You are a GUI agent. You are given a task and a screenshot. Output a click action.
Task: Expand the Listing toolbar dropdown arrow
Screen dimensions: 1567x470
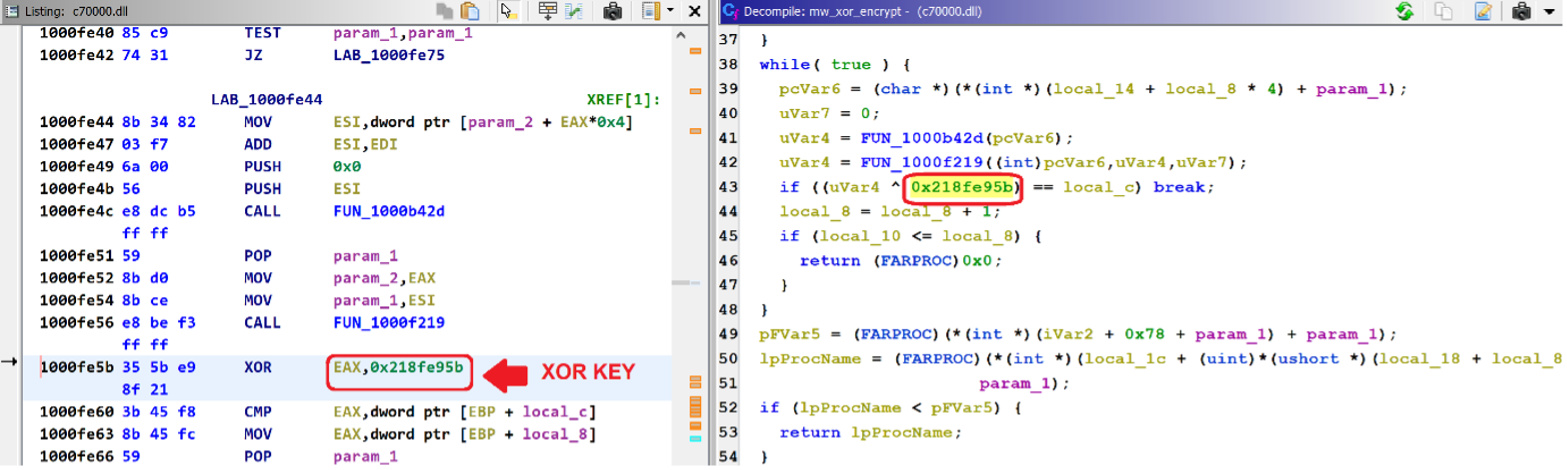[669, 11]
